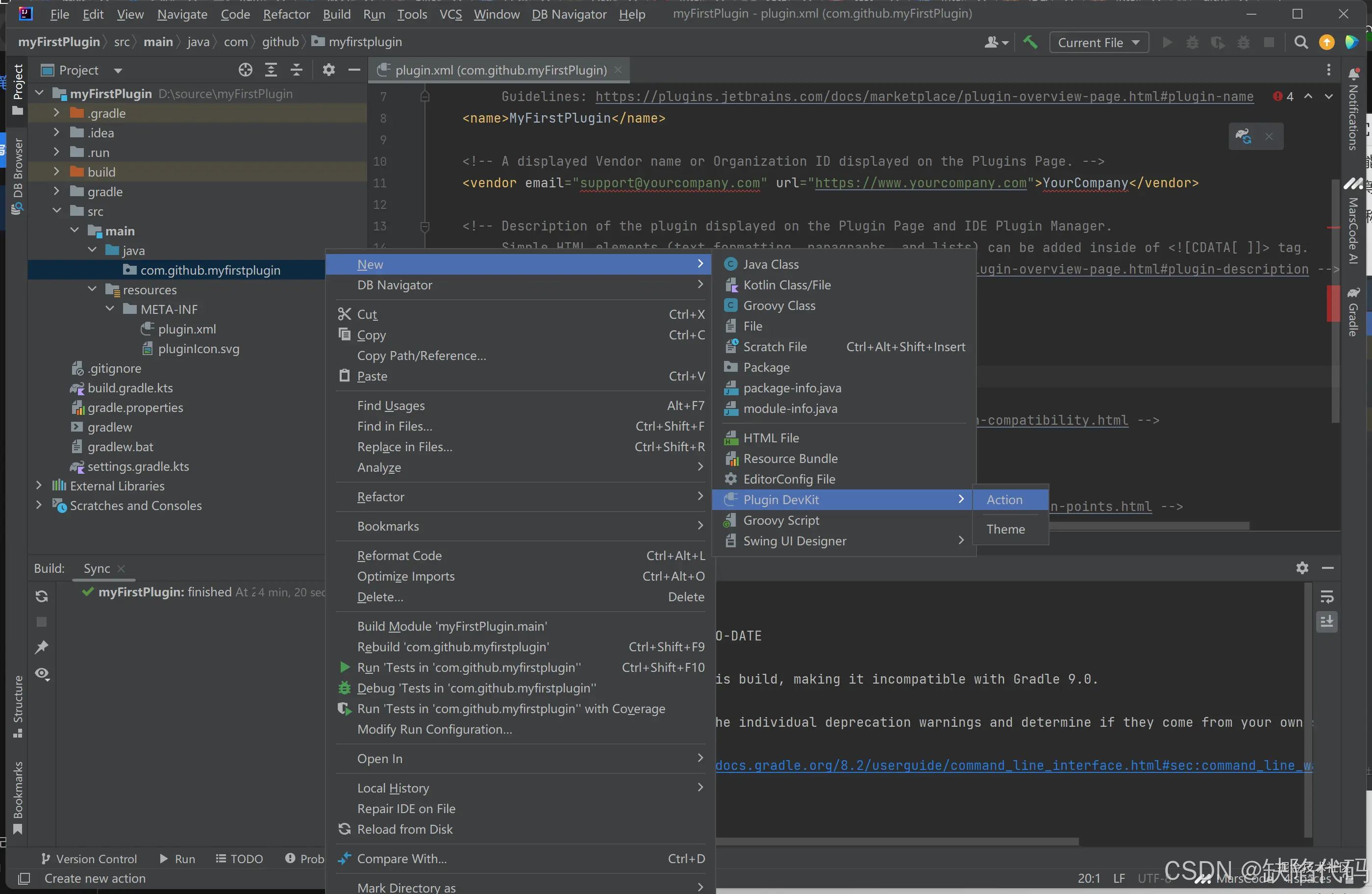Open Build panel settings gear
The width and height of the screenshot is (1372, 894).
click(1302, 567)
